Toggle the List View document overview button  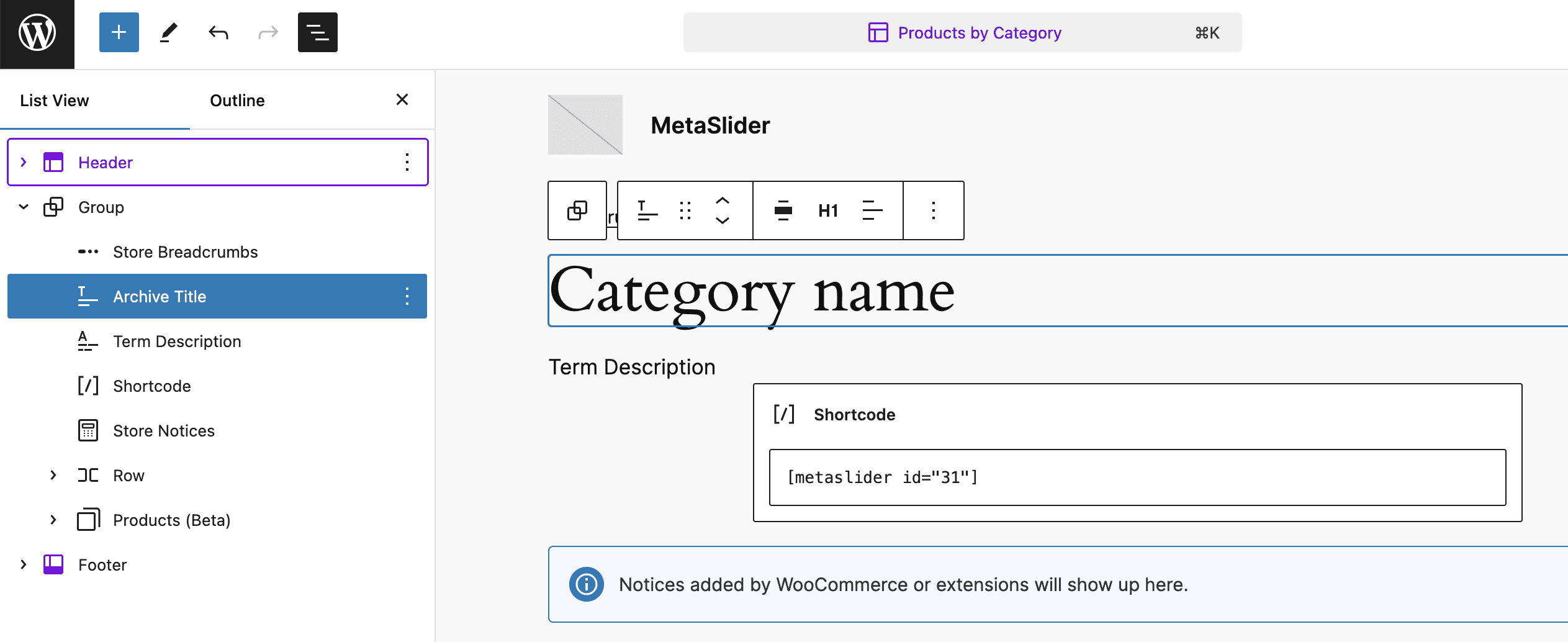click(317, 32)
